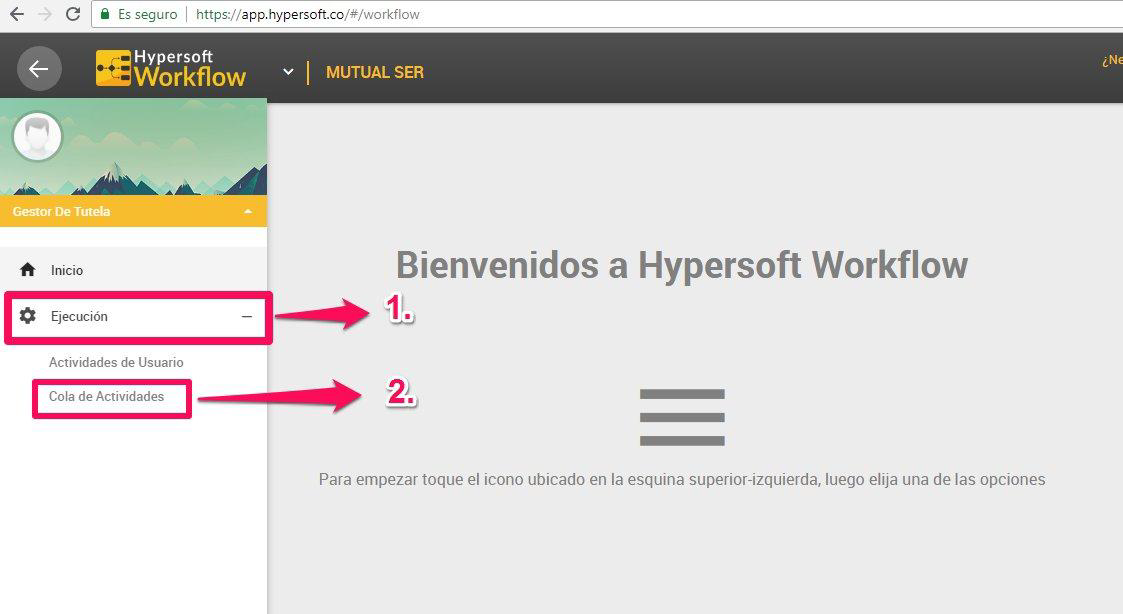Click the large hamburger icon in welcome area
This screenshot has height=614, width=1123.
(682, 417)
